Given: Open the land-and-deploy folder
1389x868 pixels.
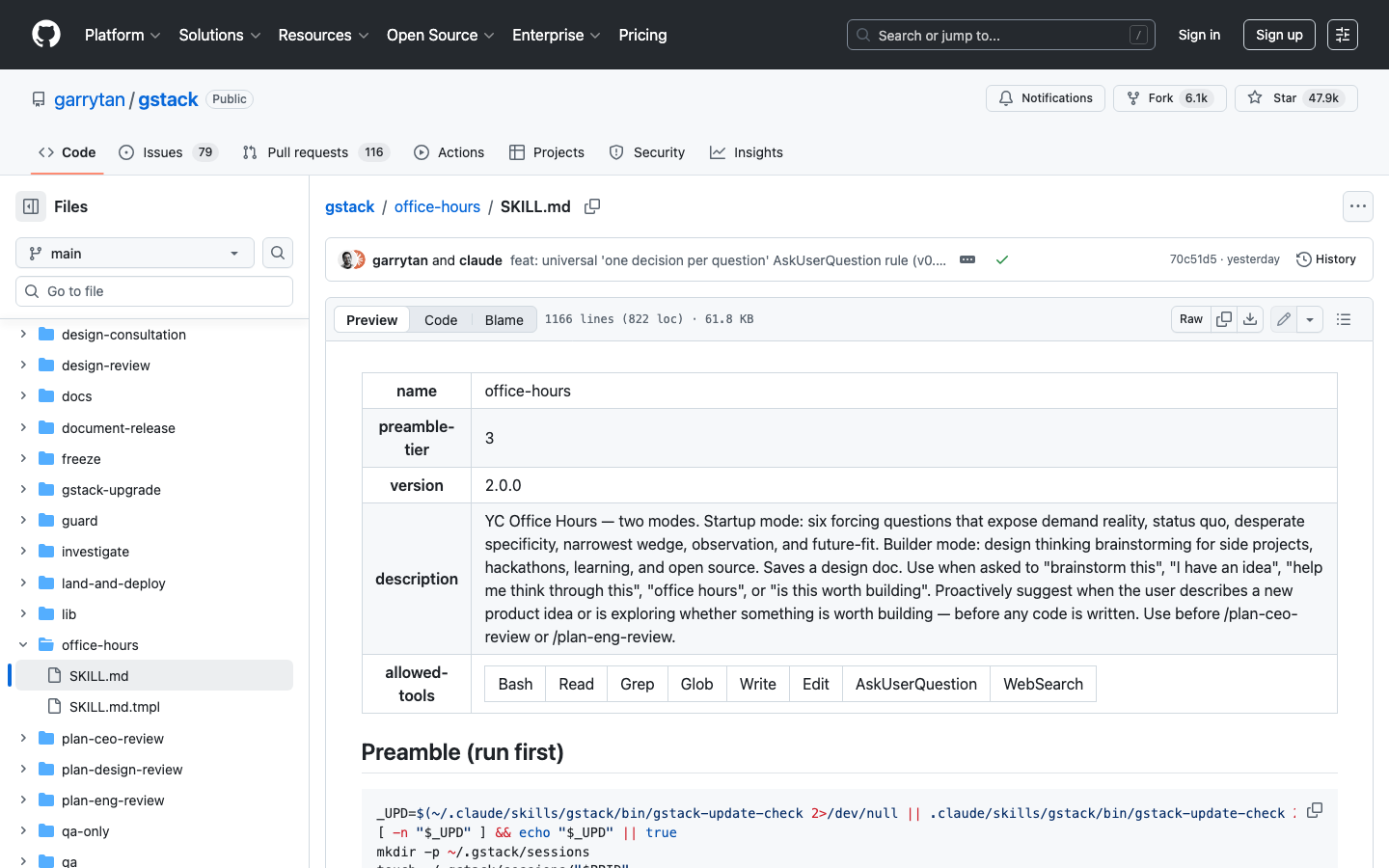Looking at the screenshot, I should [113, 583].
